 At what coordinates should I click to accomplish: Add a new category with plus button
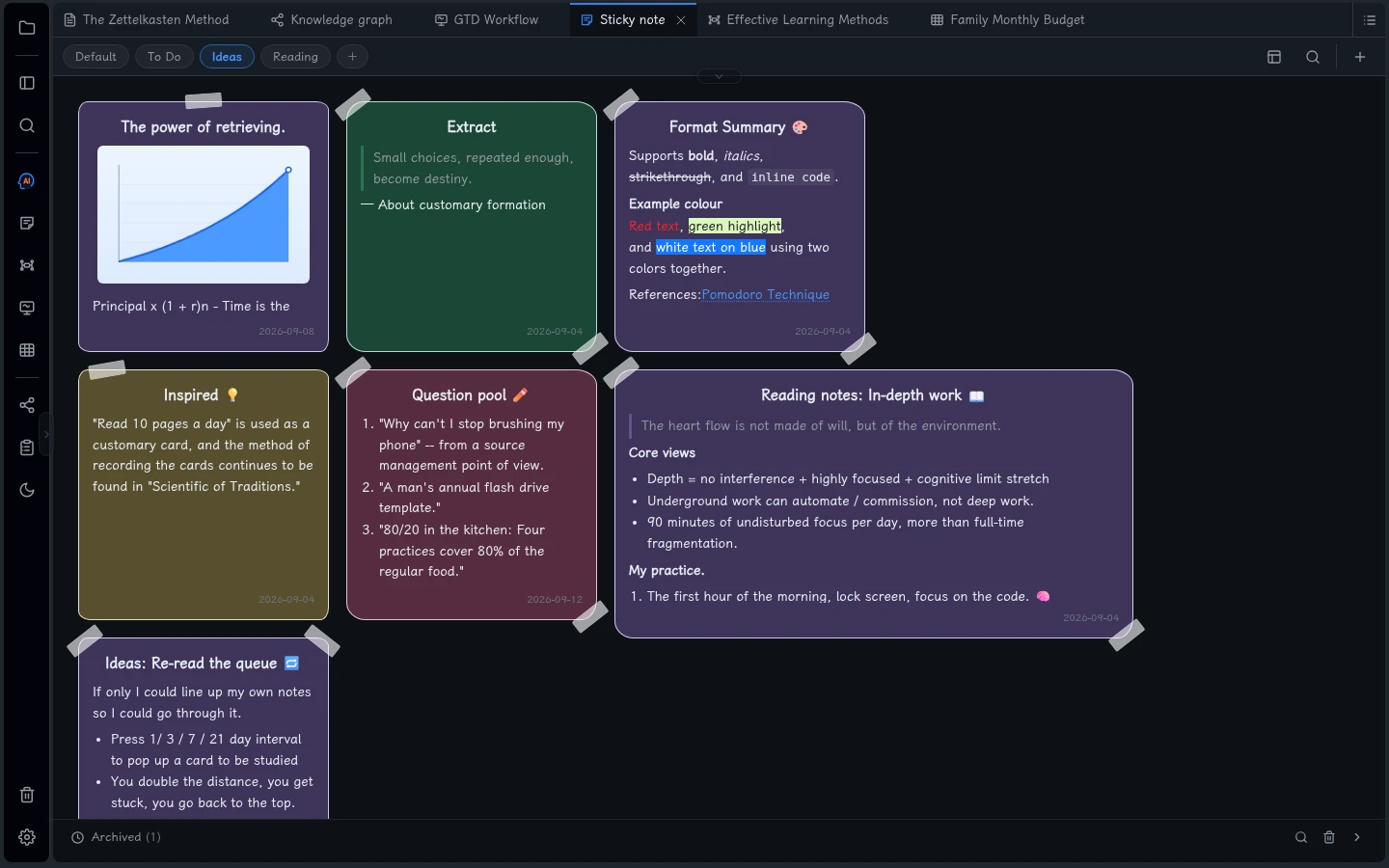coord(352,57)
